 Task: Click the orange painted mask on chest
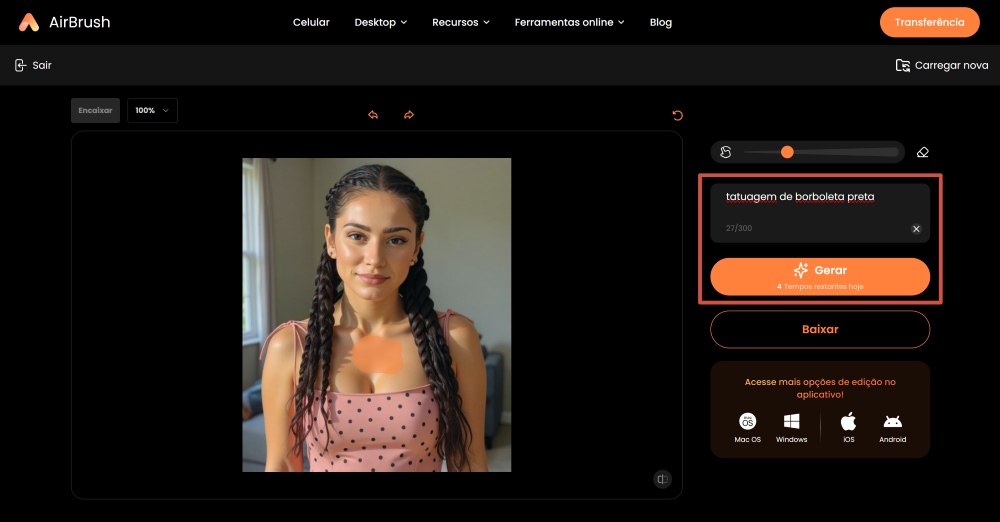point(377,355)
